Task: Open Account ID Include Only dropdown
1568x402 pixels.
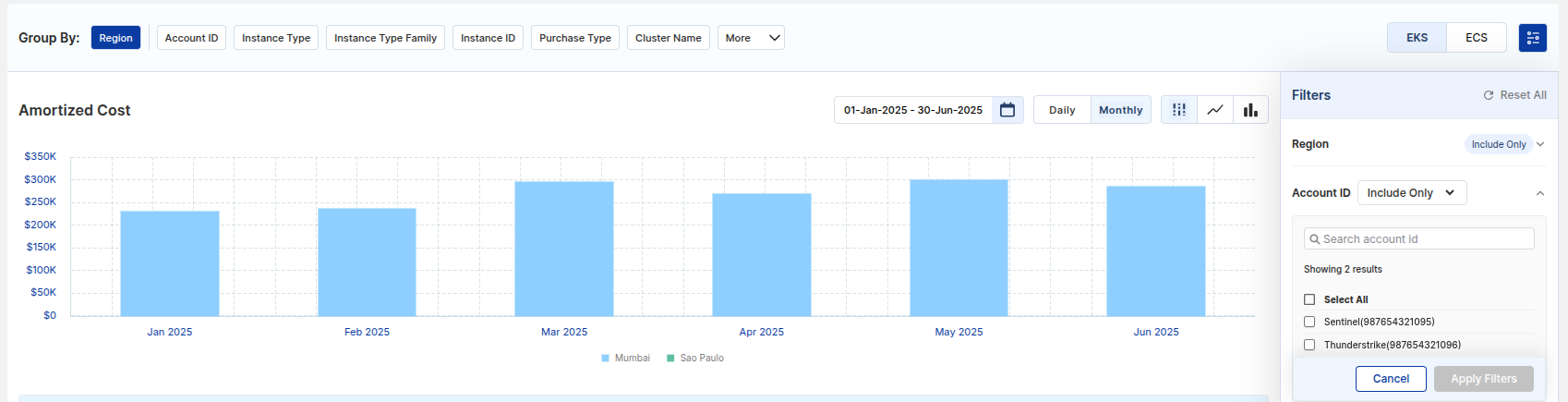Action: click(x=1411, y=193)
